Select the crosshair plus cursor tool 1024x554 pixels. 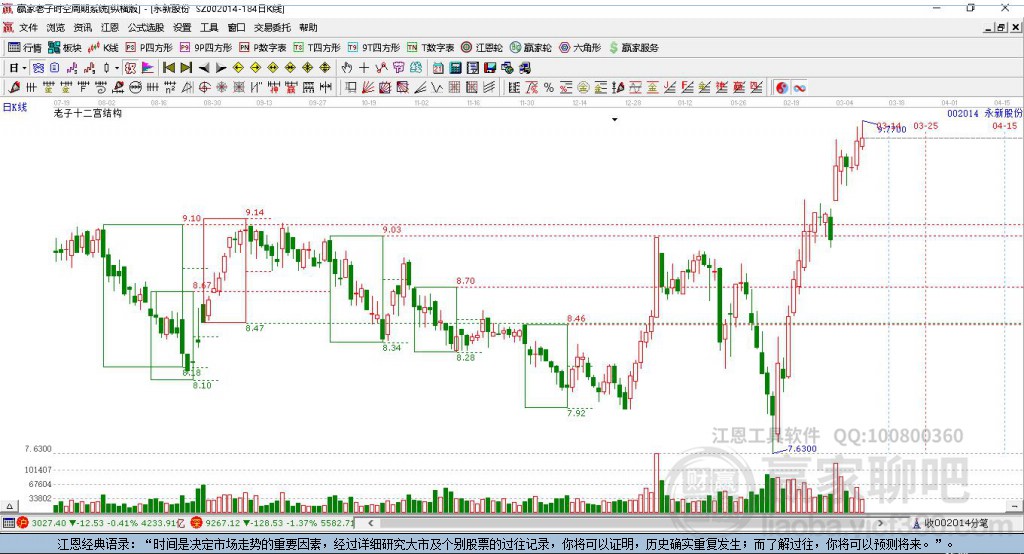pos(364,67)
